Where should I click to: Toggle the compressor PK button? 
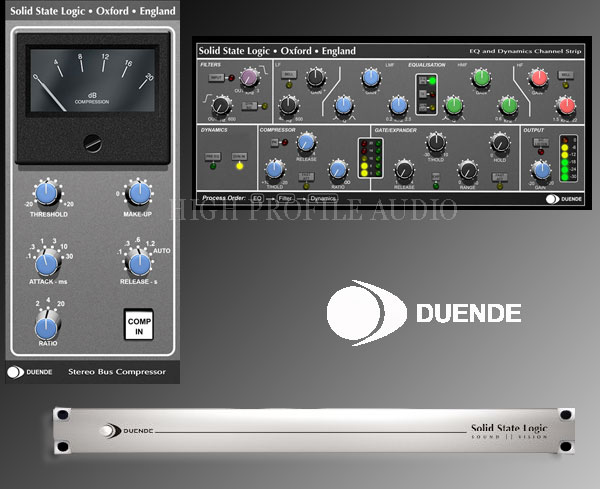(275, 142)
